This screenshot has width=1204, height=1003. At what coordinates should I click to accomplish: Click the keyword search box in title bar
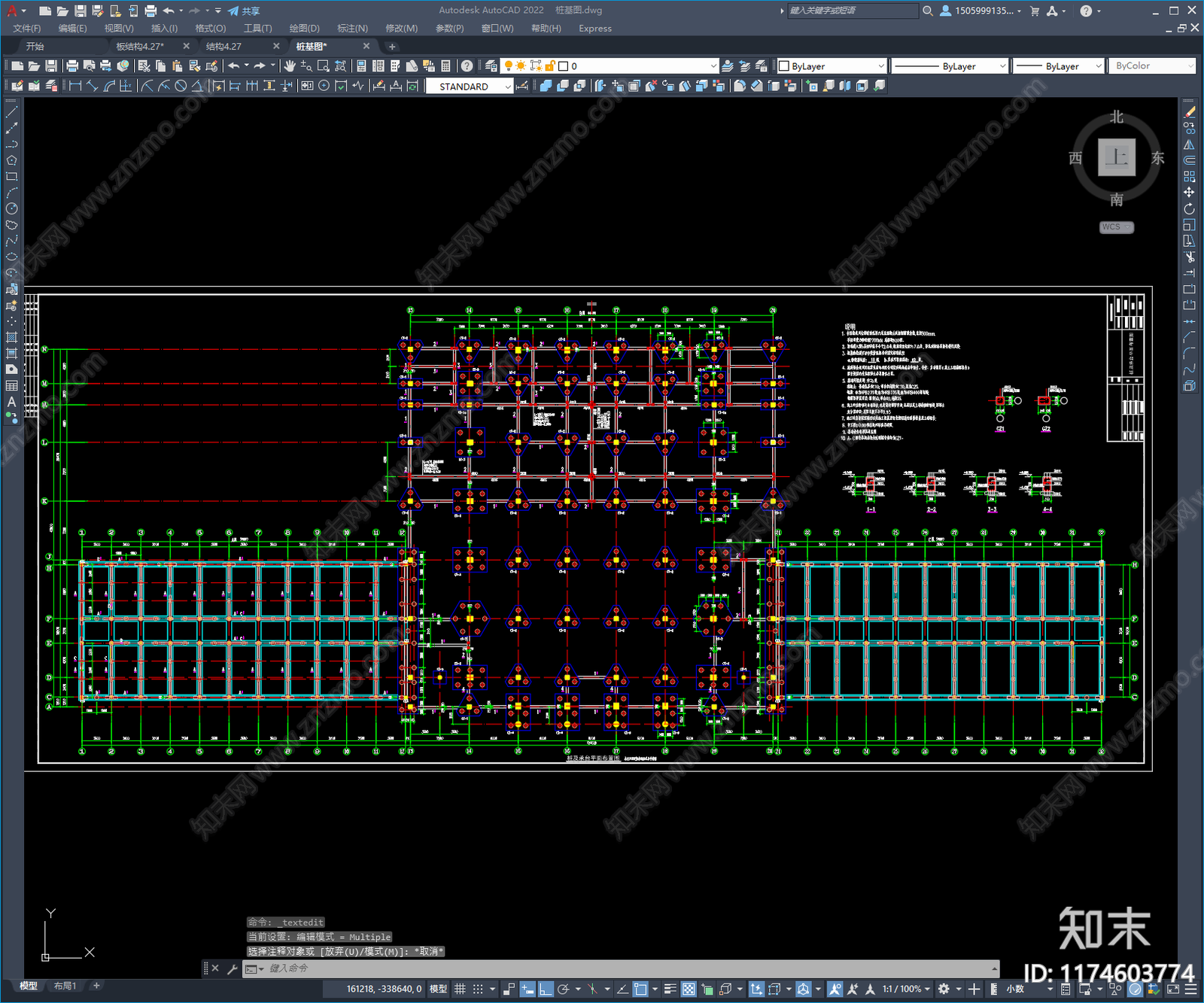point(853,11)
